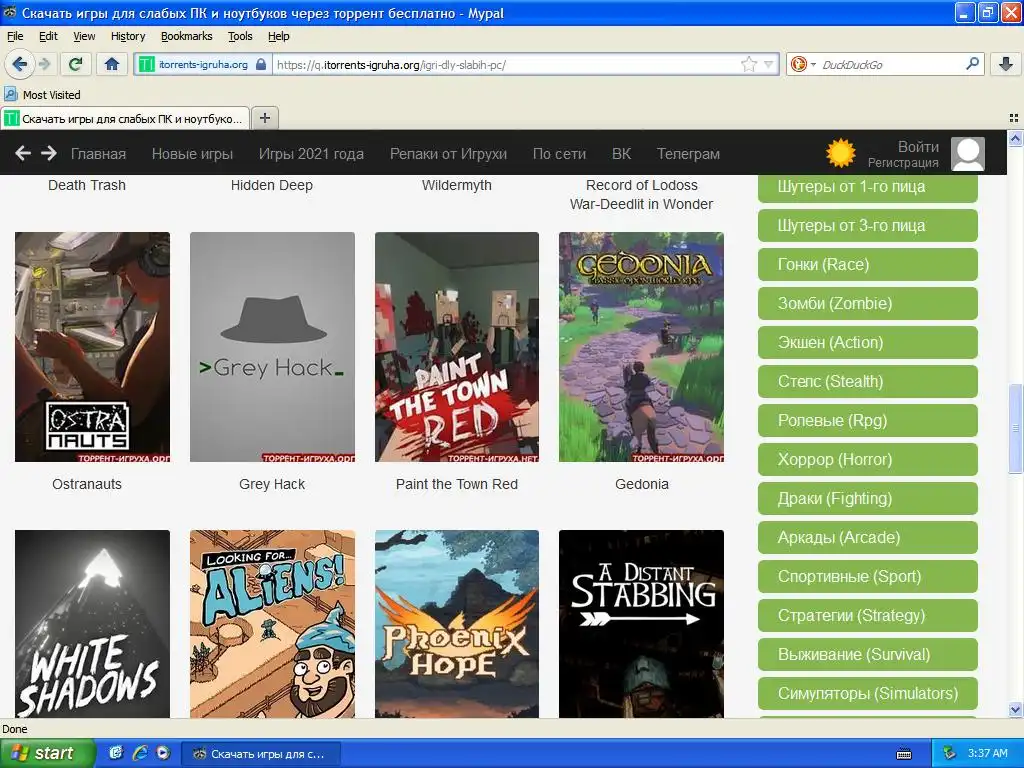Select the Скачать игры browser tab

(x=125, y=118)
